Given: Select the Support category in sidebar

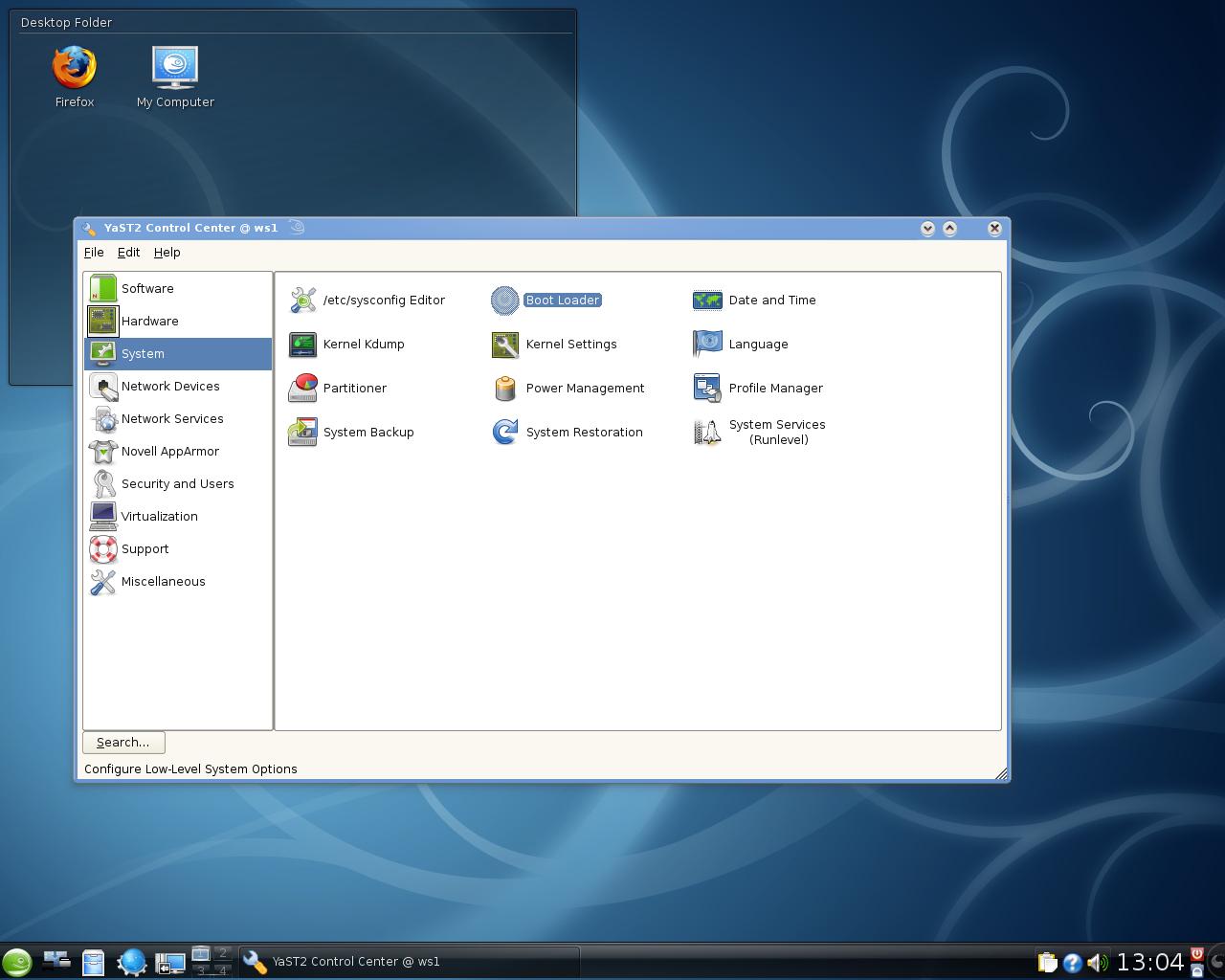Looking at the screenshot, I should [178, 548].
